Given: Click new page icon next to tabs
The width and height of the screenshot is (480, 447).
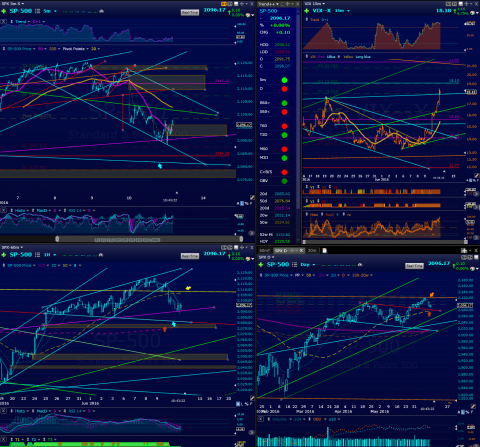Looking at the screenshot, I should click(x=324, y=251).
